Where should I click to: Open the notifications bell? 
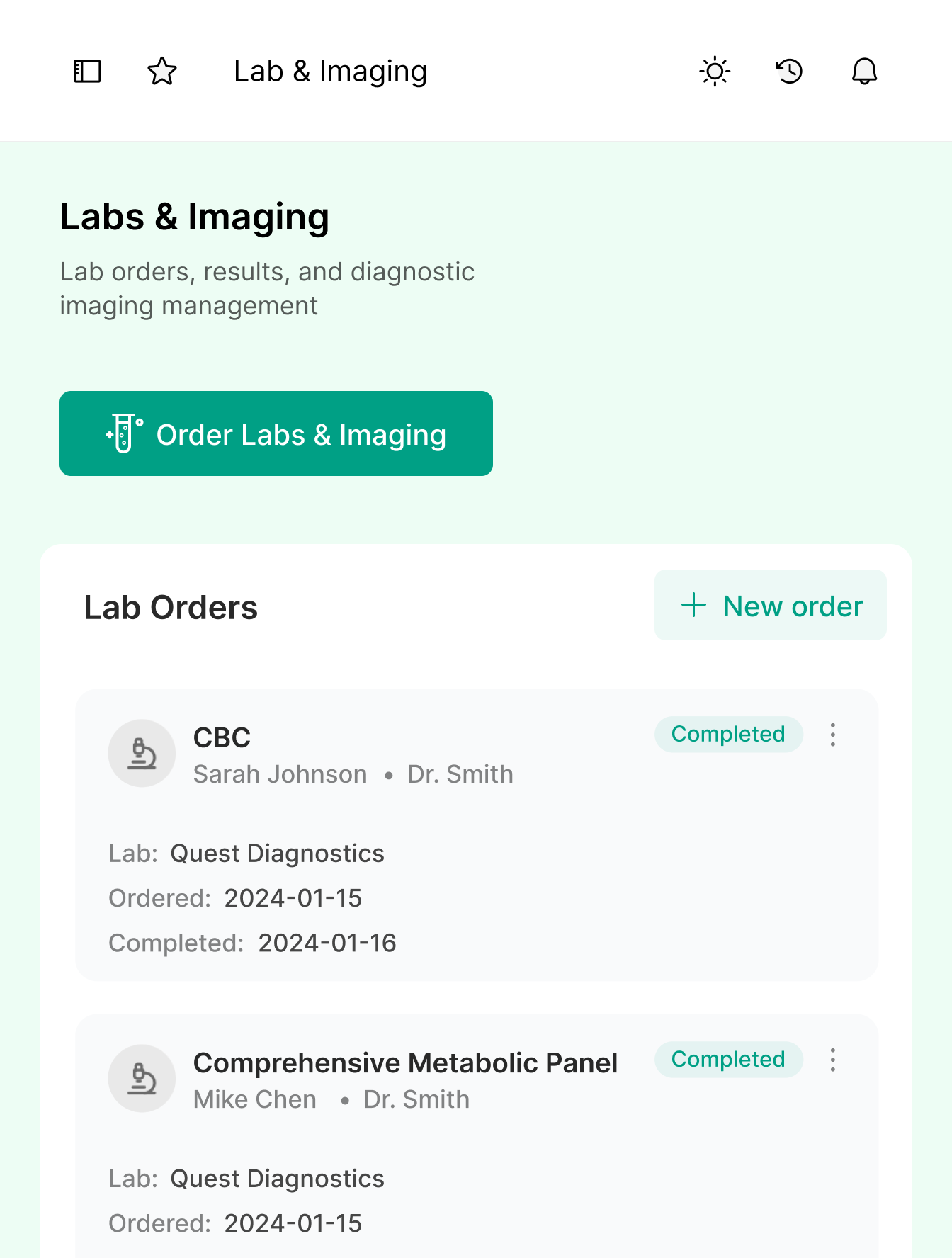click(864, 71)
